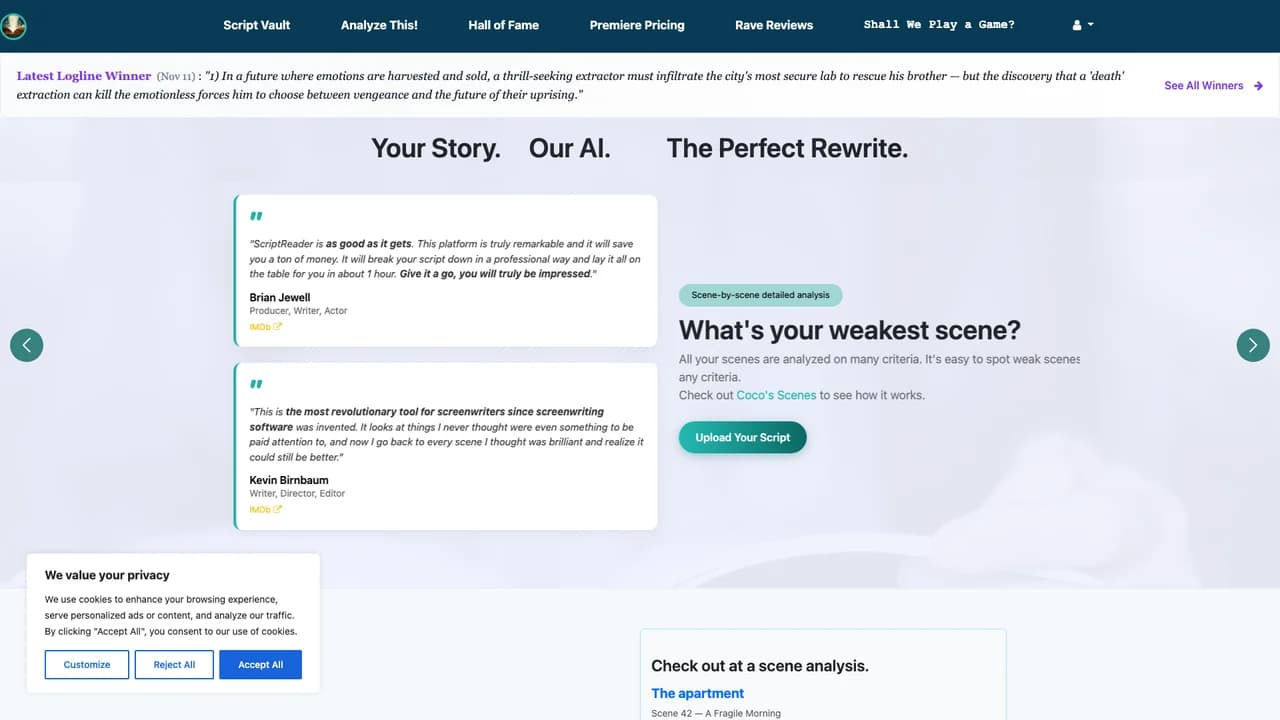
Task: Click Scene 42 — A Fragile Morning text
Action: [716, 713]
